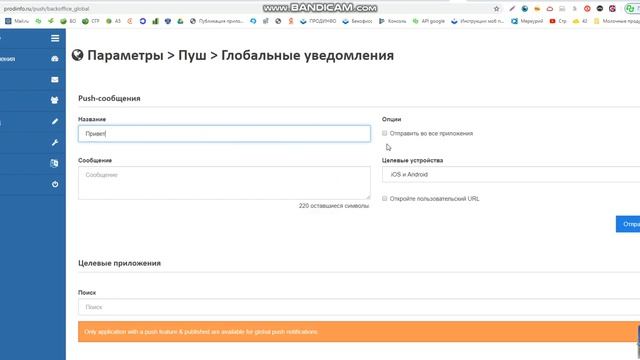640x360 pixels.
Task: Bookmark this page with the star icon
Action: click(x=496, y=9)
